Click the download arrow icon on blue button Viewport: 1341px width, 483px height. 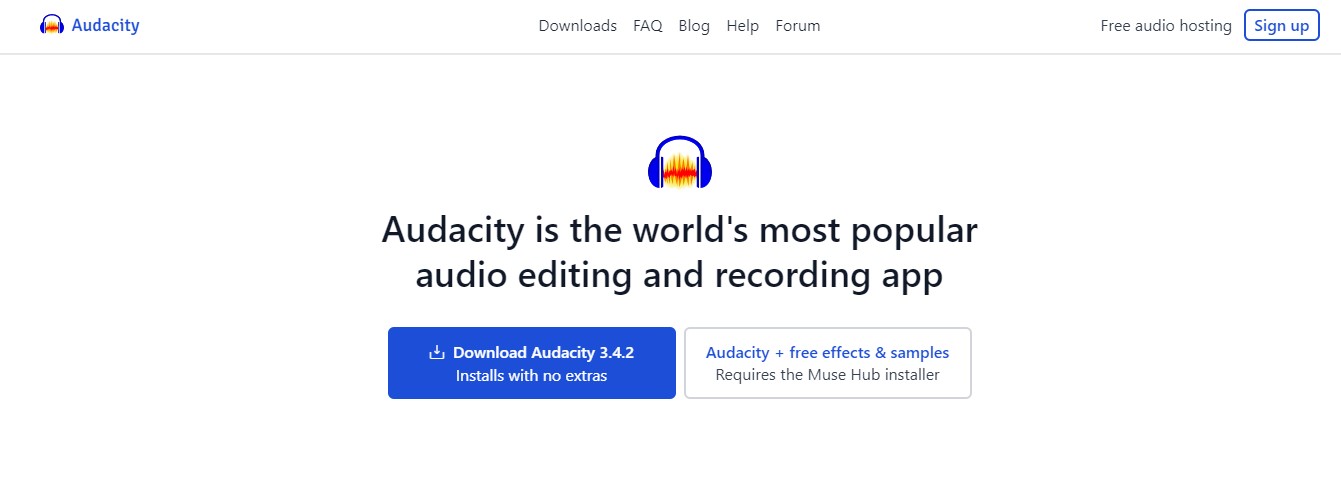(x=436, y=352)
